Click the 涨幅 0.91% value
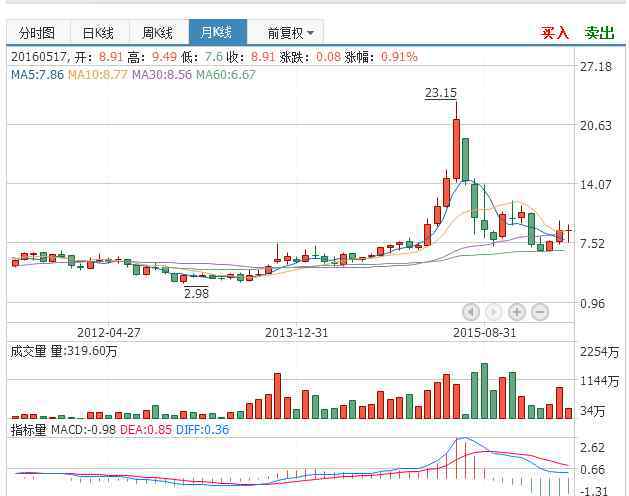This screenshot has width=629, height=496. coord(399,57)
